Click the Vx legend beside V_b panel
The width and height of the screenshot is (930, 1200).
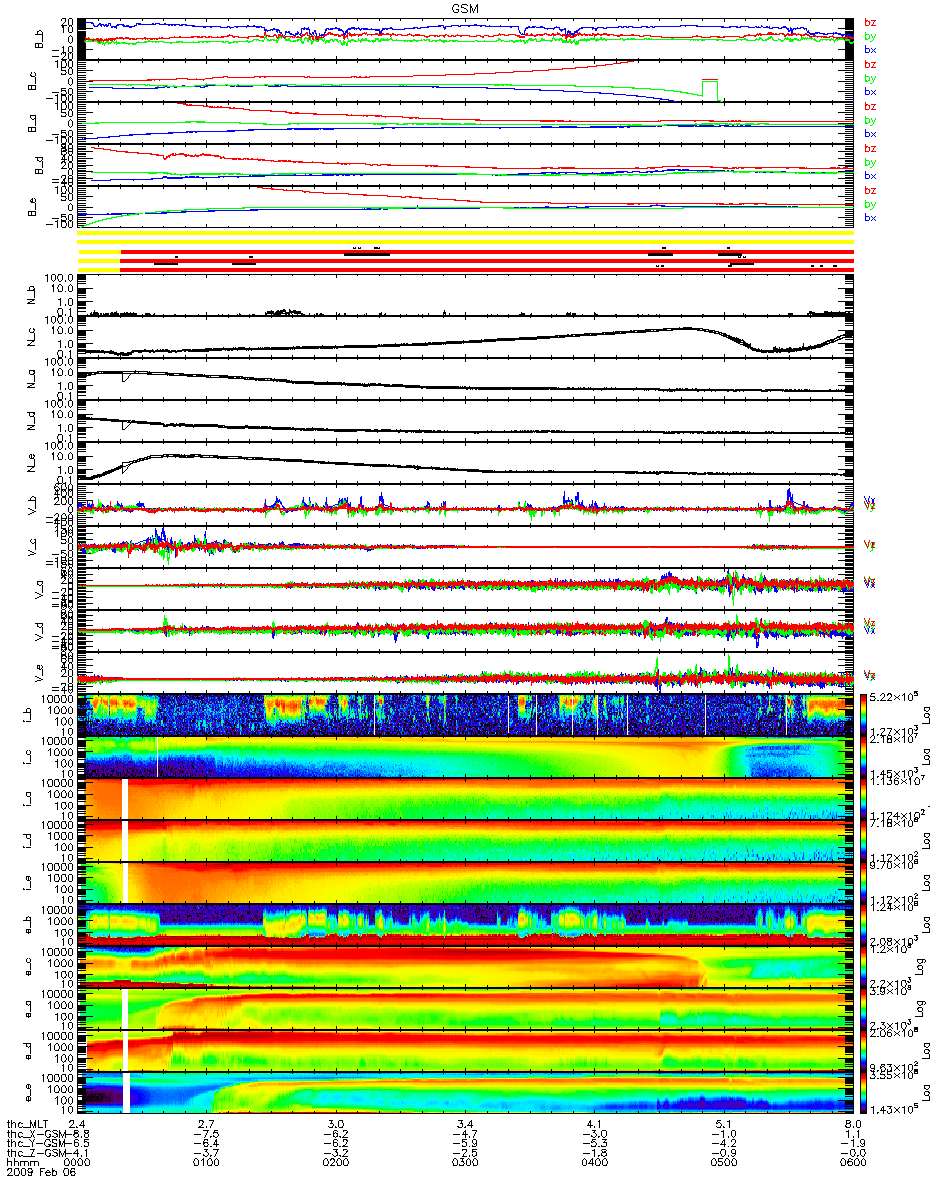[x=870, y=499]
